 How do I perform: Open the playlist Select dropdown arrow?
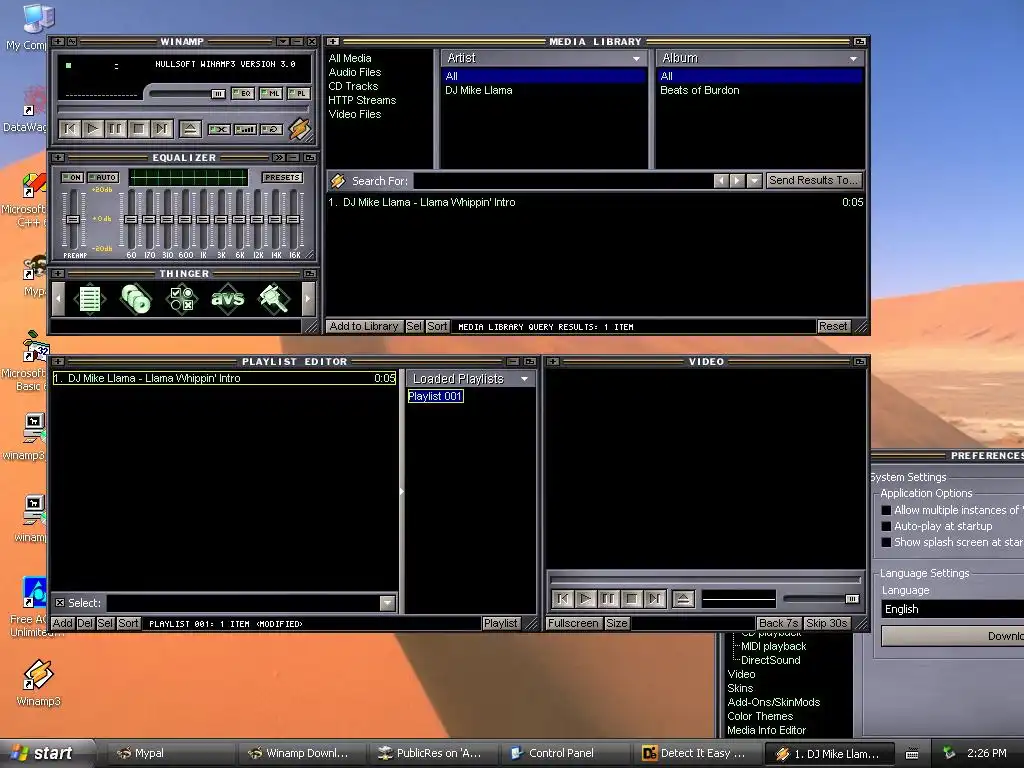387,603
